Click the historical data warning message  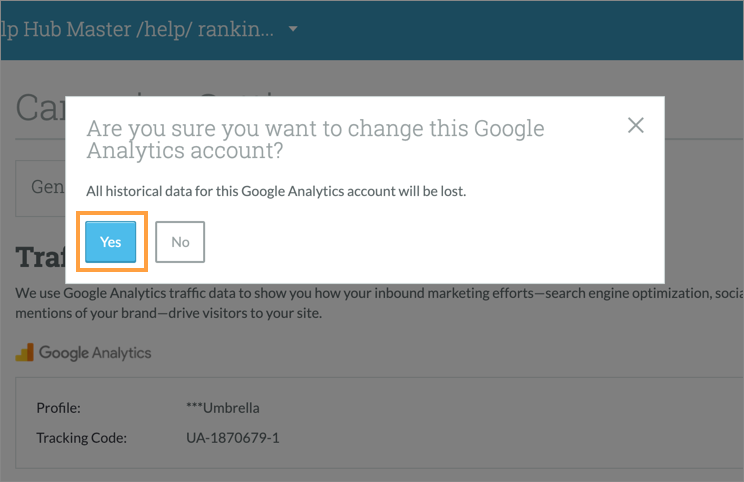tap(276, 190)
